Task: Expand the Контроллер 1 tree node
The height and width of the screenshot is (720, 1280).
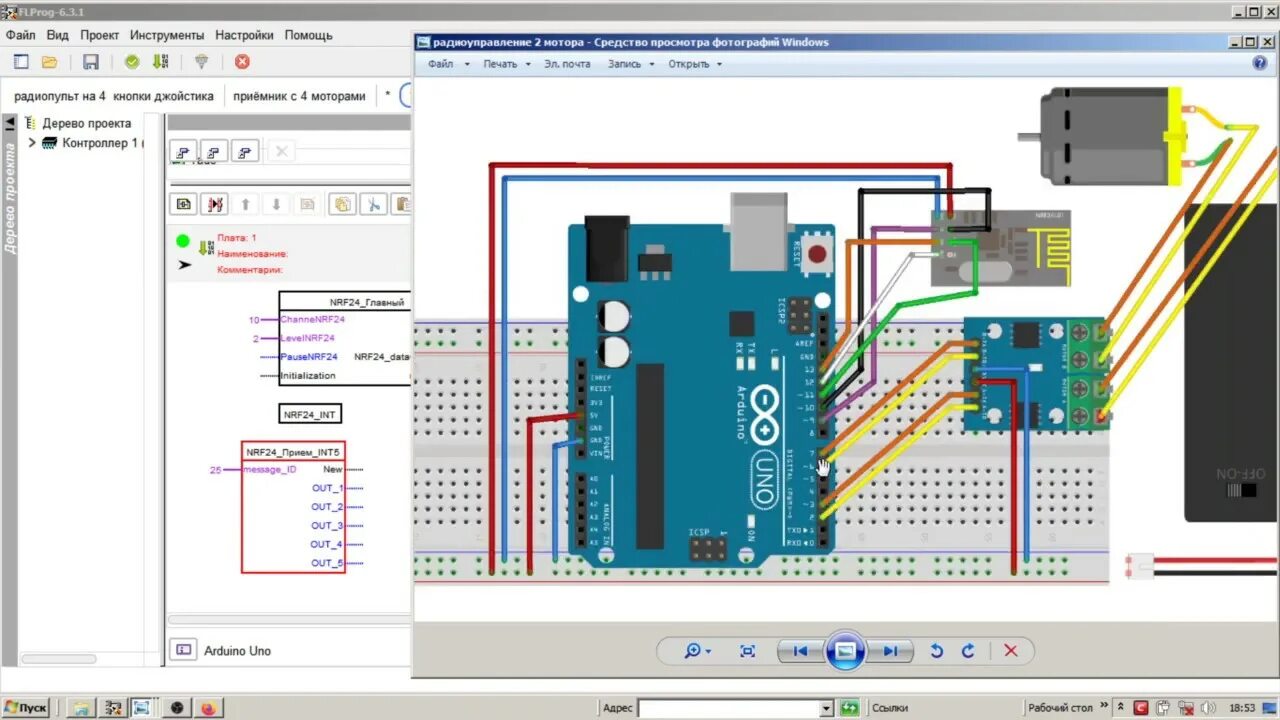Action: tap(32, 143)
